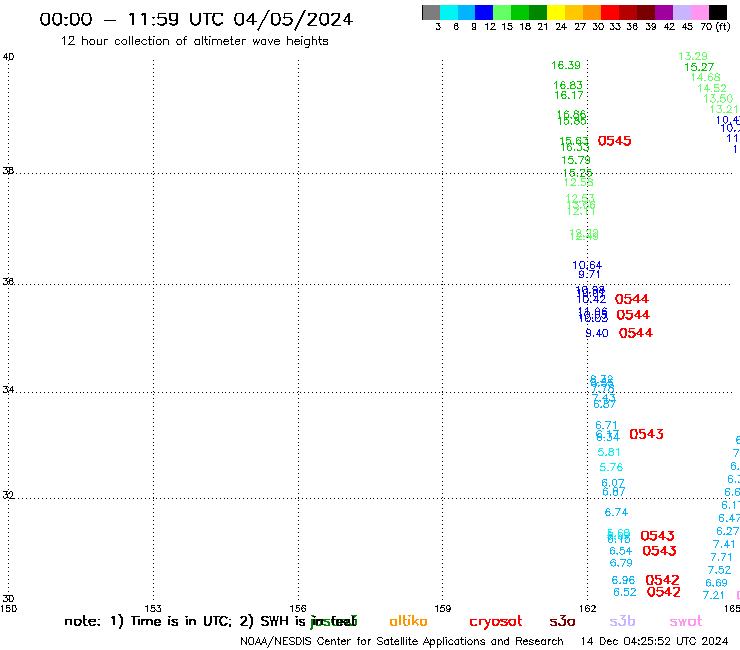Click the black swatch ending the color bar
Viewport: 740px width, 650px height.
tap(718, 12)
